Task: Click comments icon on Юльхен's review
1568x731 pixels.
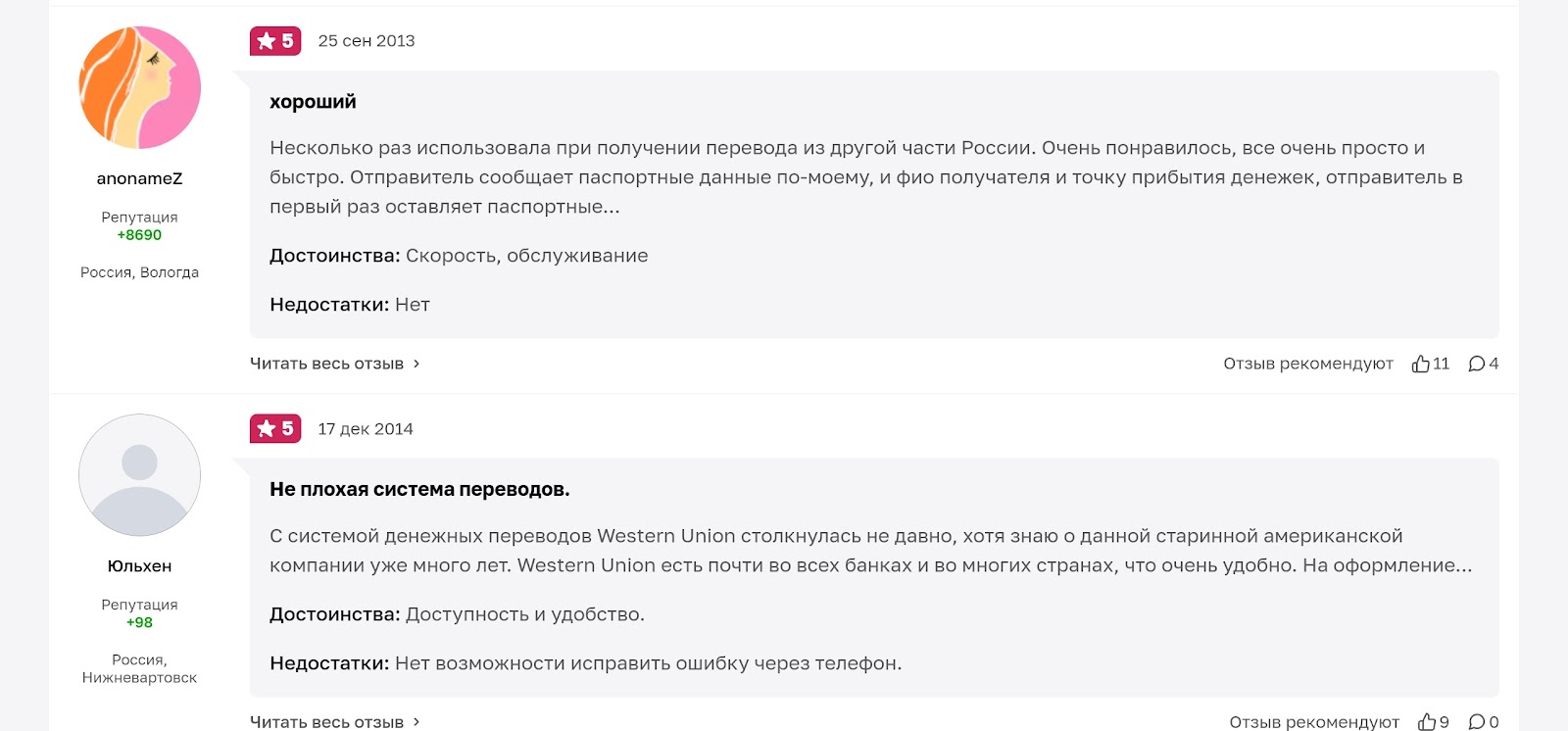Action: pos(1476,722)
